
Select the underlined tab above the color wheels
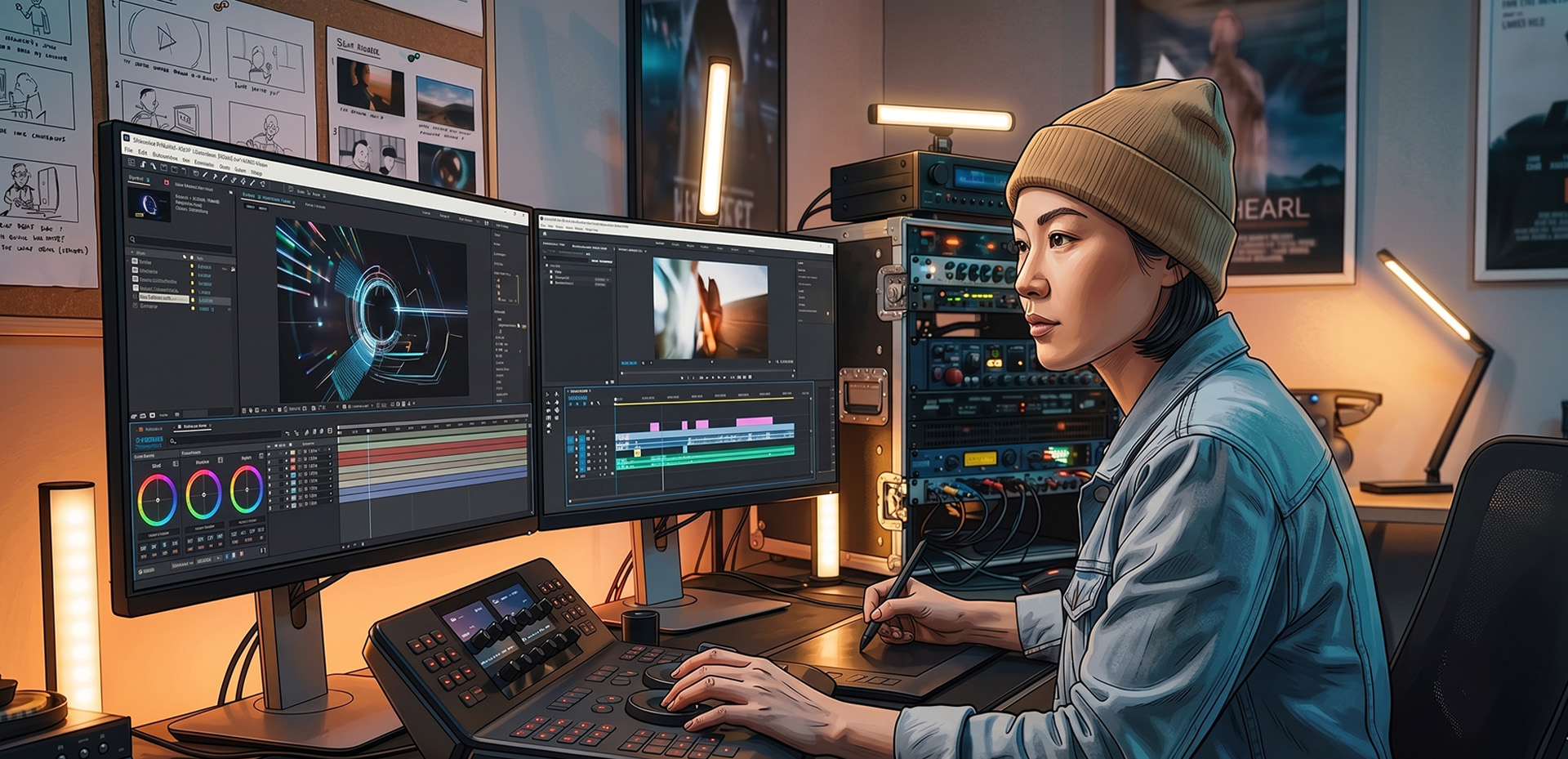[x=194, y=426]
